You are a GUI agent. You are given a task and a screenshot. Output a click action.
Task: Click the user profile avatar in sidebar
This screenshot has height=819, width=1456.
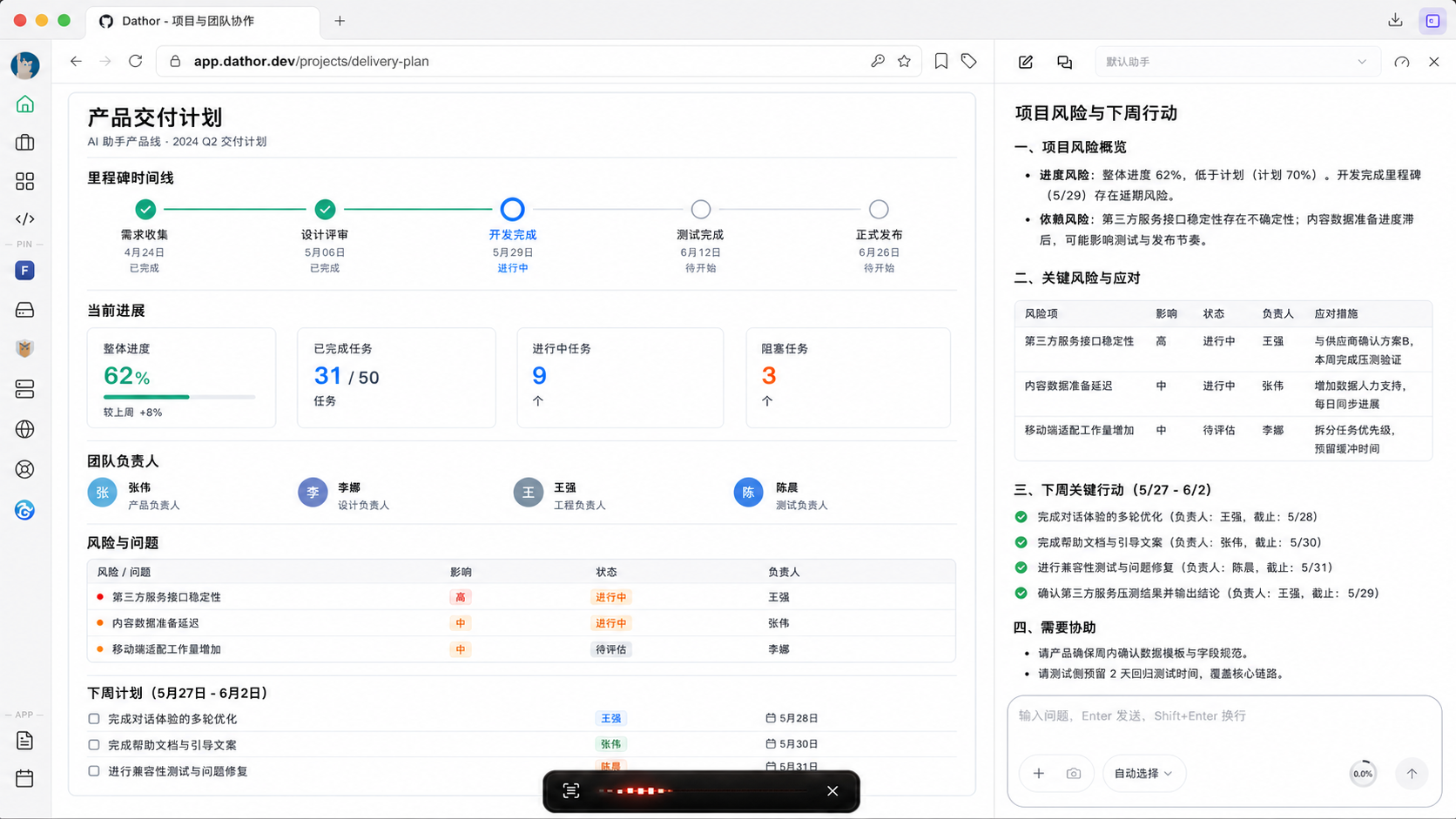point(24,65)
